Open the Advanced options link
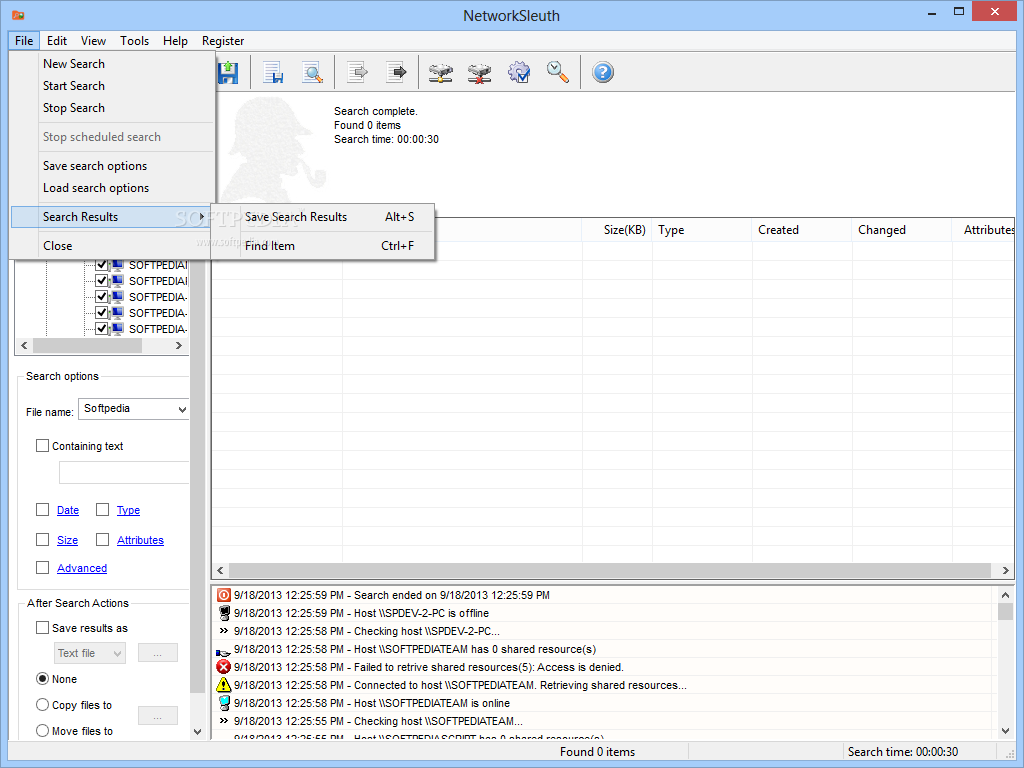This screenshot has height=768, width=1024. pos(82,568)
